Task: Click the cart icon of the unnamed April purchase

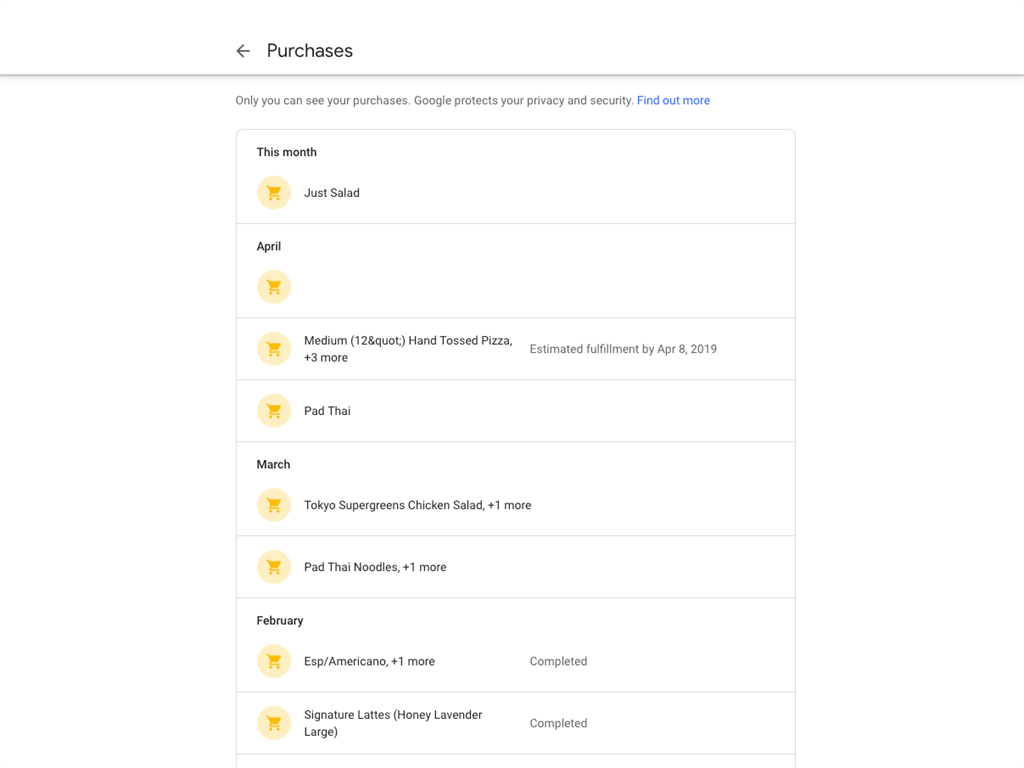Action: pyautogui.click(x=274, y=287)
